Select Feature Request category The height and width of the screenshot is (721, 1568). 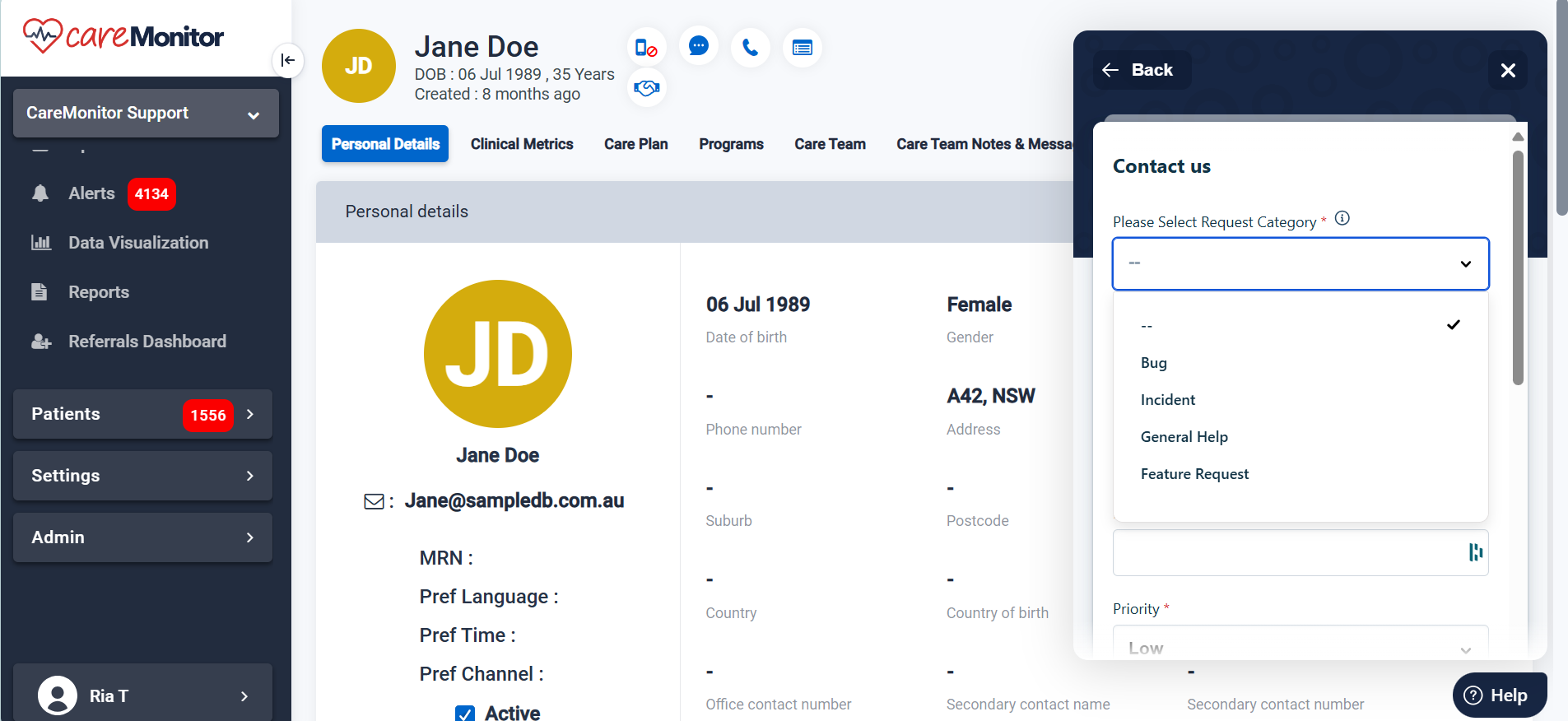pos(1300,474)
